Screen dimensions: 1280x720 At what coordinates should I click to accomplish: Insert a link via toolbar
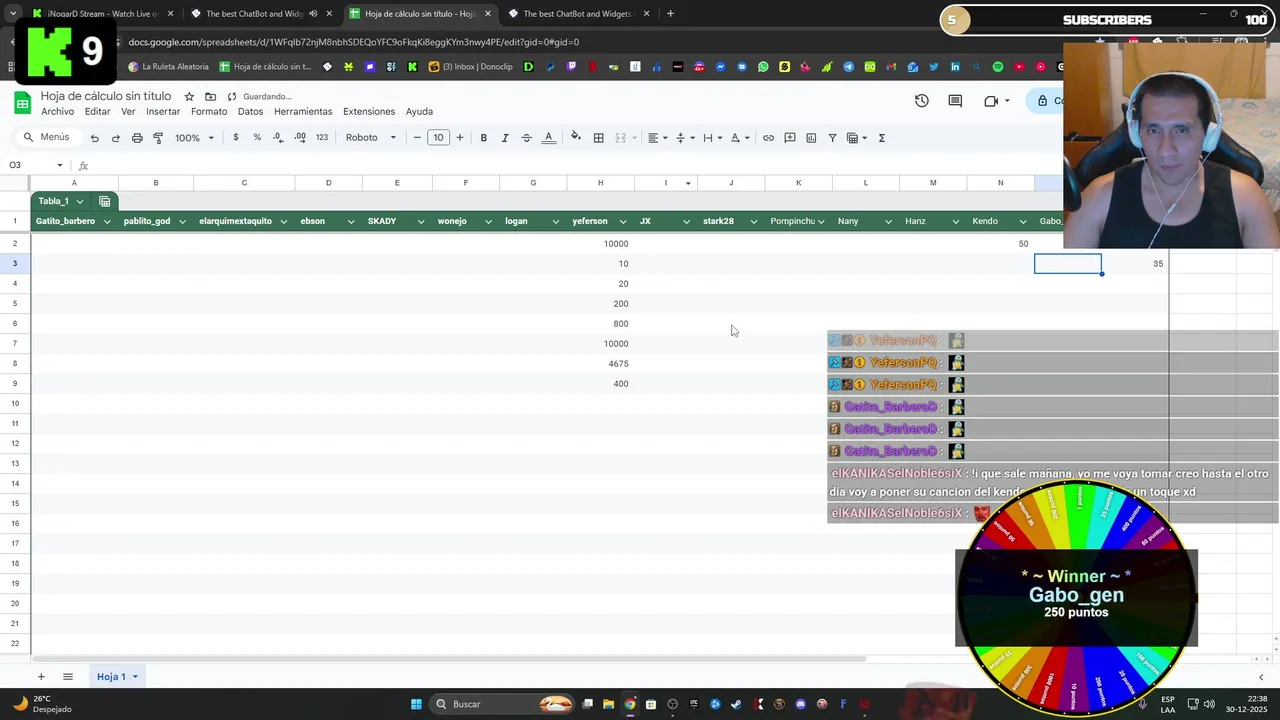click(x=768, y=138)
